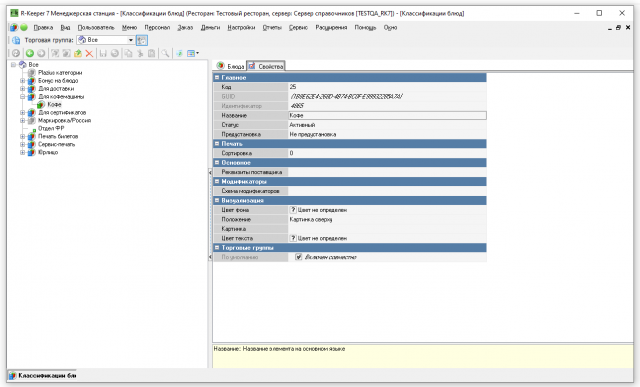Open the Отчеты menu
The height and width of the screenshot is (387, 640).
[272, 27]
